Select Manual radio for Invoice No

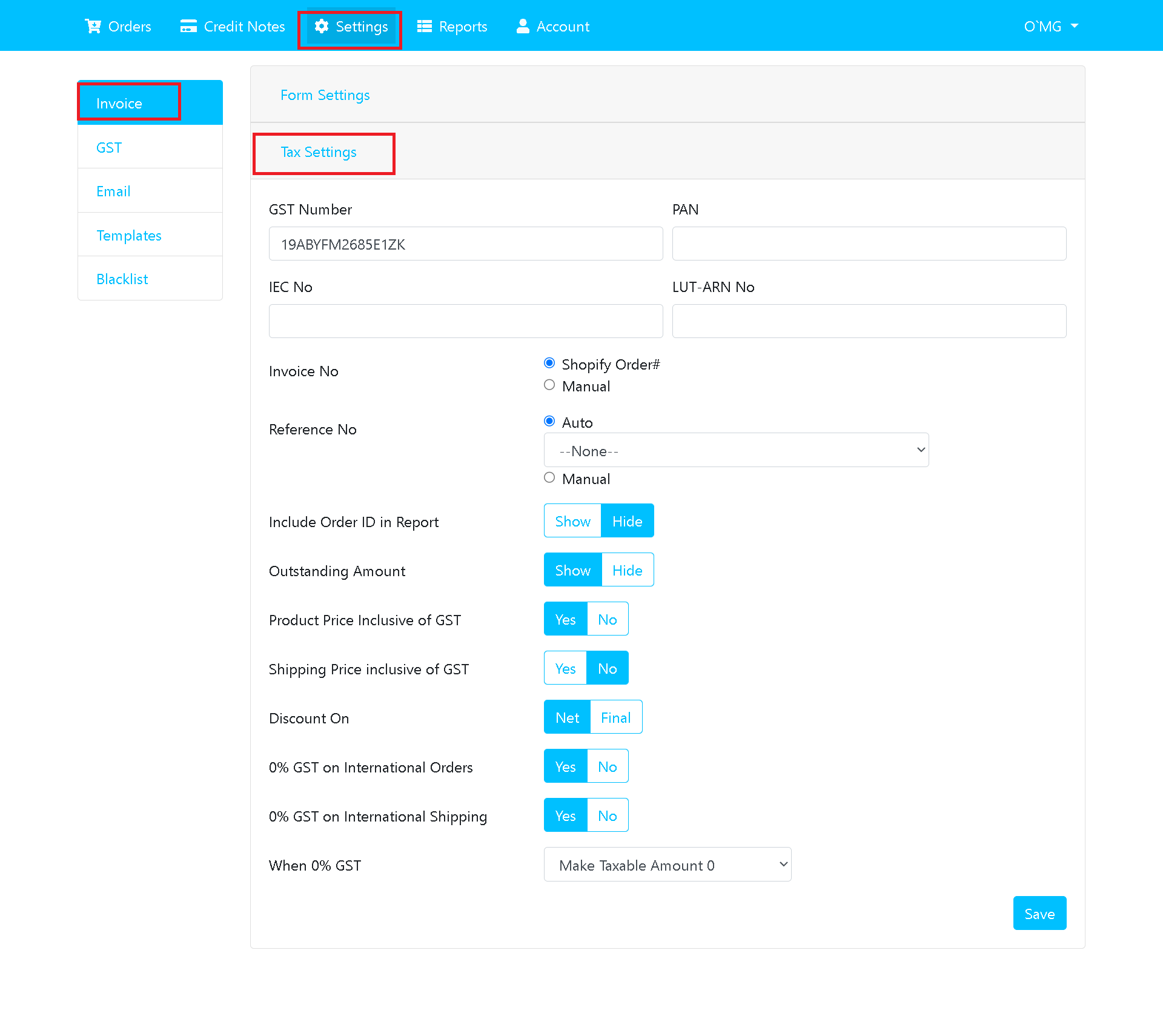coord(549,385)
